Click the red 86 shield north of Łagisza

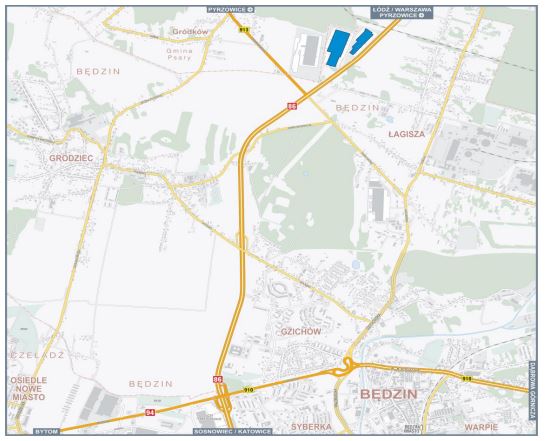(292, 106)
